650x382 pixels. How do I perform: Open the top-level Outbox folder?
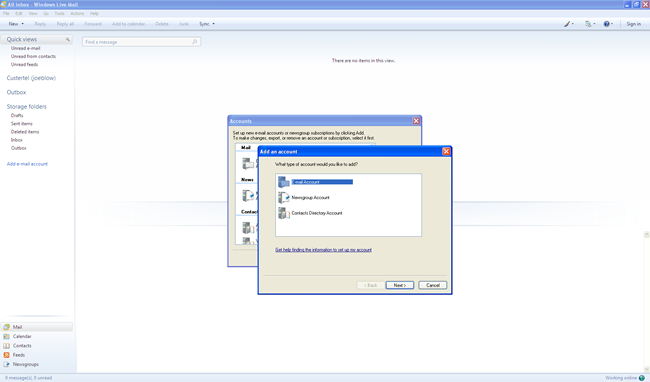(16, 92)
